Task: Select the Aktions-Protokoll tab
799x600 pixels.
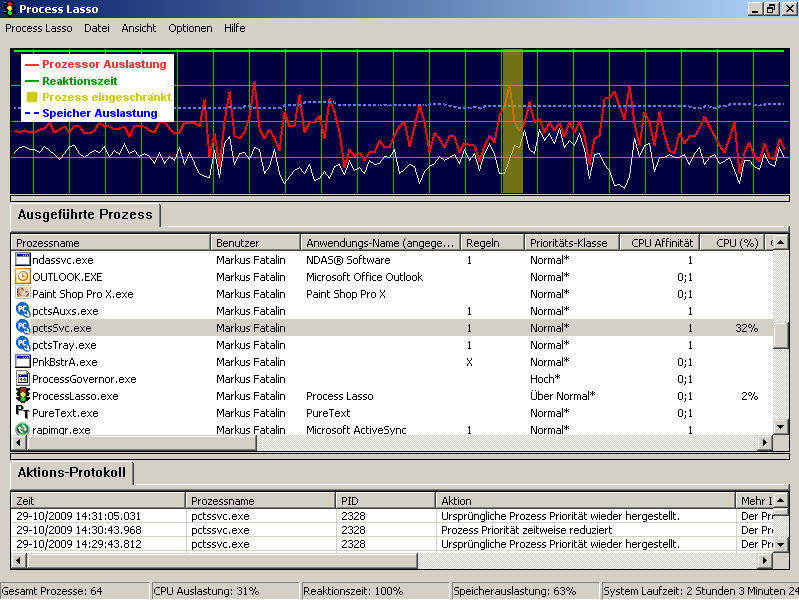Action: (x=72, y=472)
